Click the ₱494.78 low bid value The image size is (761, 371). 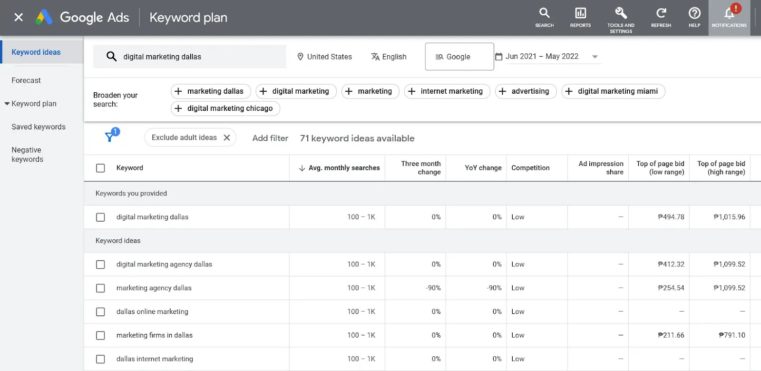pos(671,217)
